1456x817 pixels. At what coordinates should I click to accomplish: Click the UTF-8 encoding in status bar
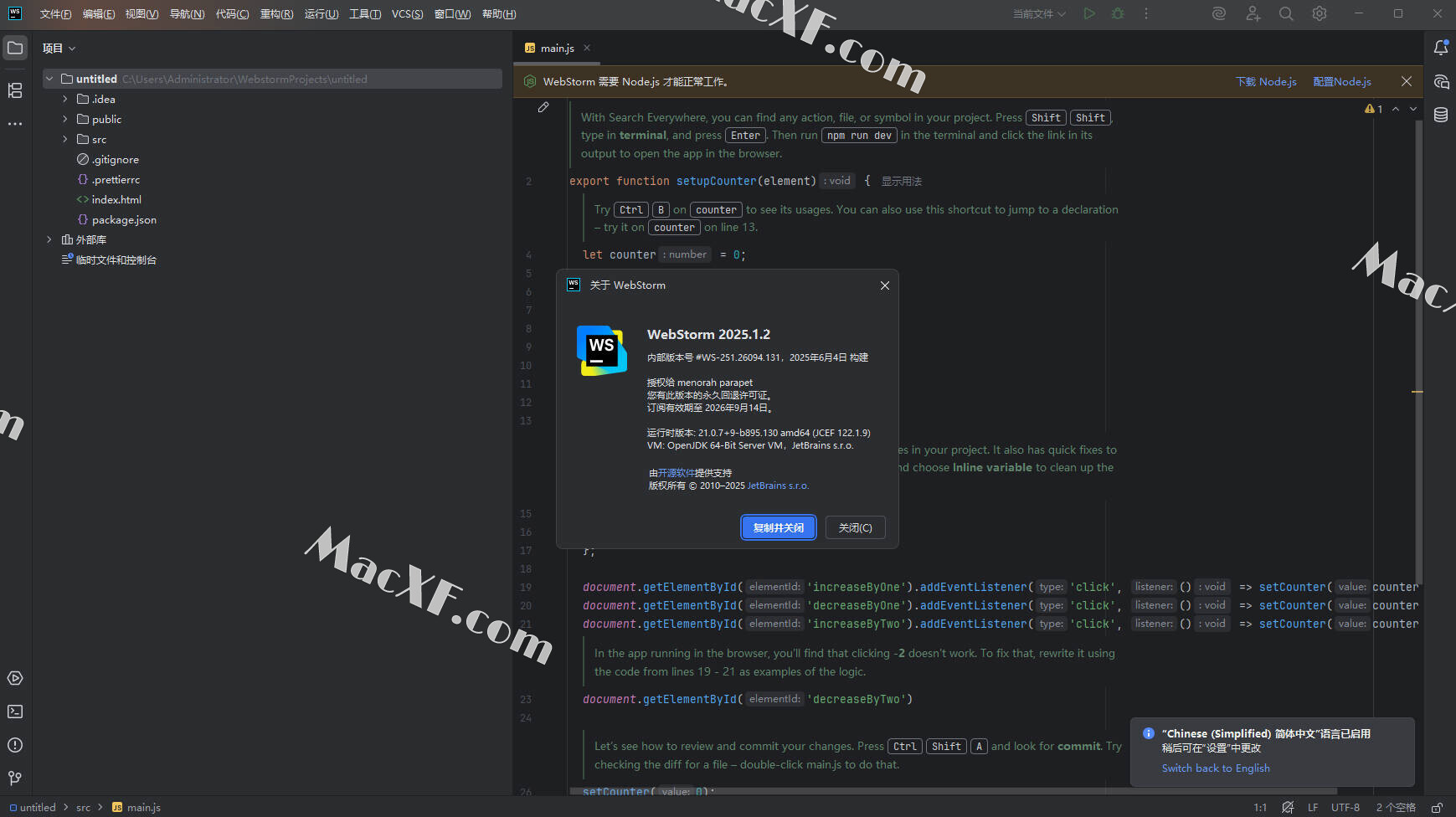tap(1345, 808)
